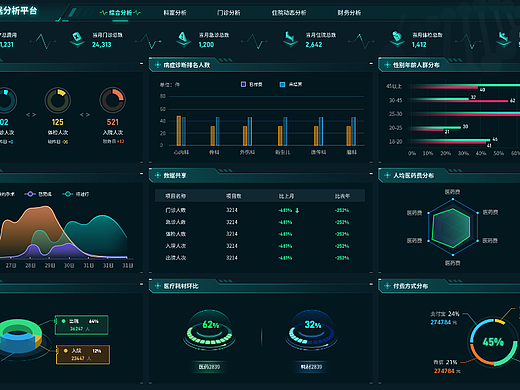Collapse the donut counters panel with minus button
The image size is (520, 390).
coord(141,63)
